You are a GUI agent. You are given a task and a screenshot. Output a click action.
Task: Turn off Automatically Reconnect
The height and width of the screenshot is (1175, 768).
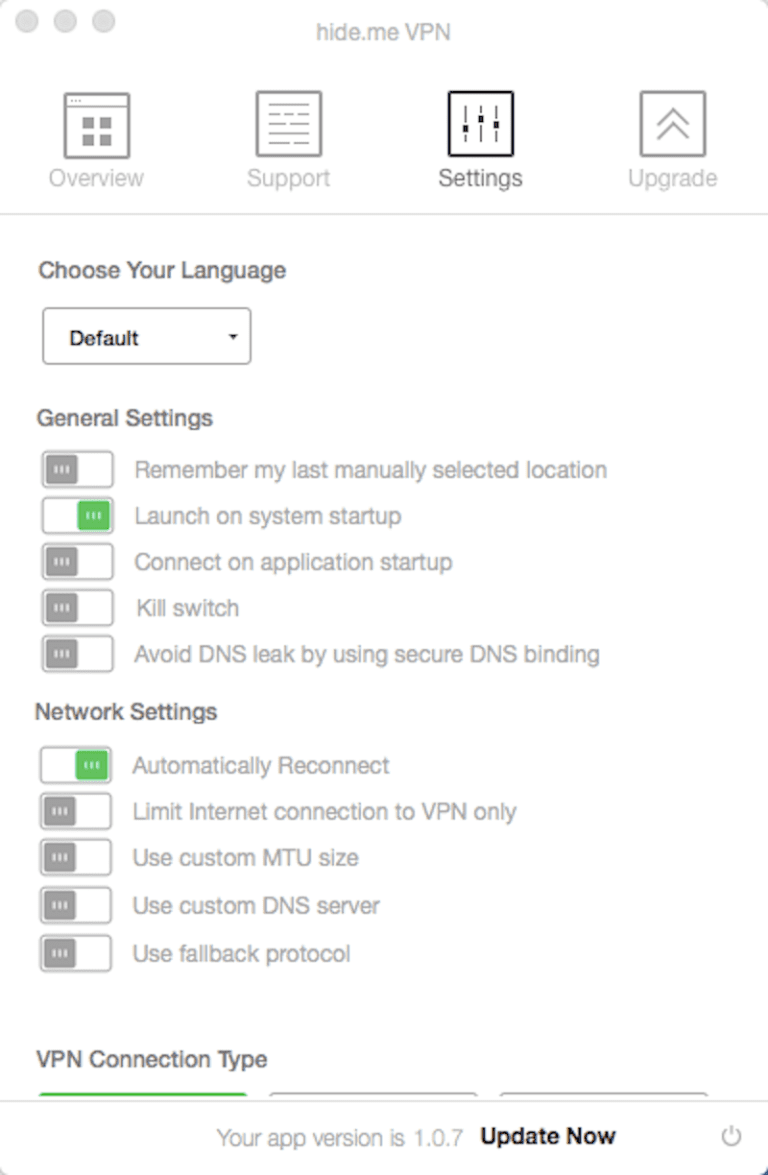pos(76,766)
